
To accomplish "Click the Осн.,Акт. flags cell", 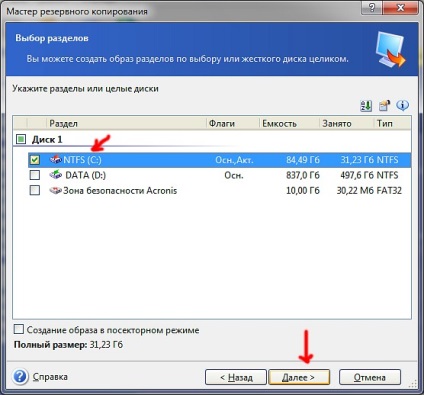I will 234,160.
